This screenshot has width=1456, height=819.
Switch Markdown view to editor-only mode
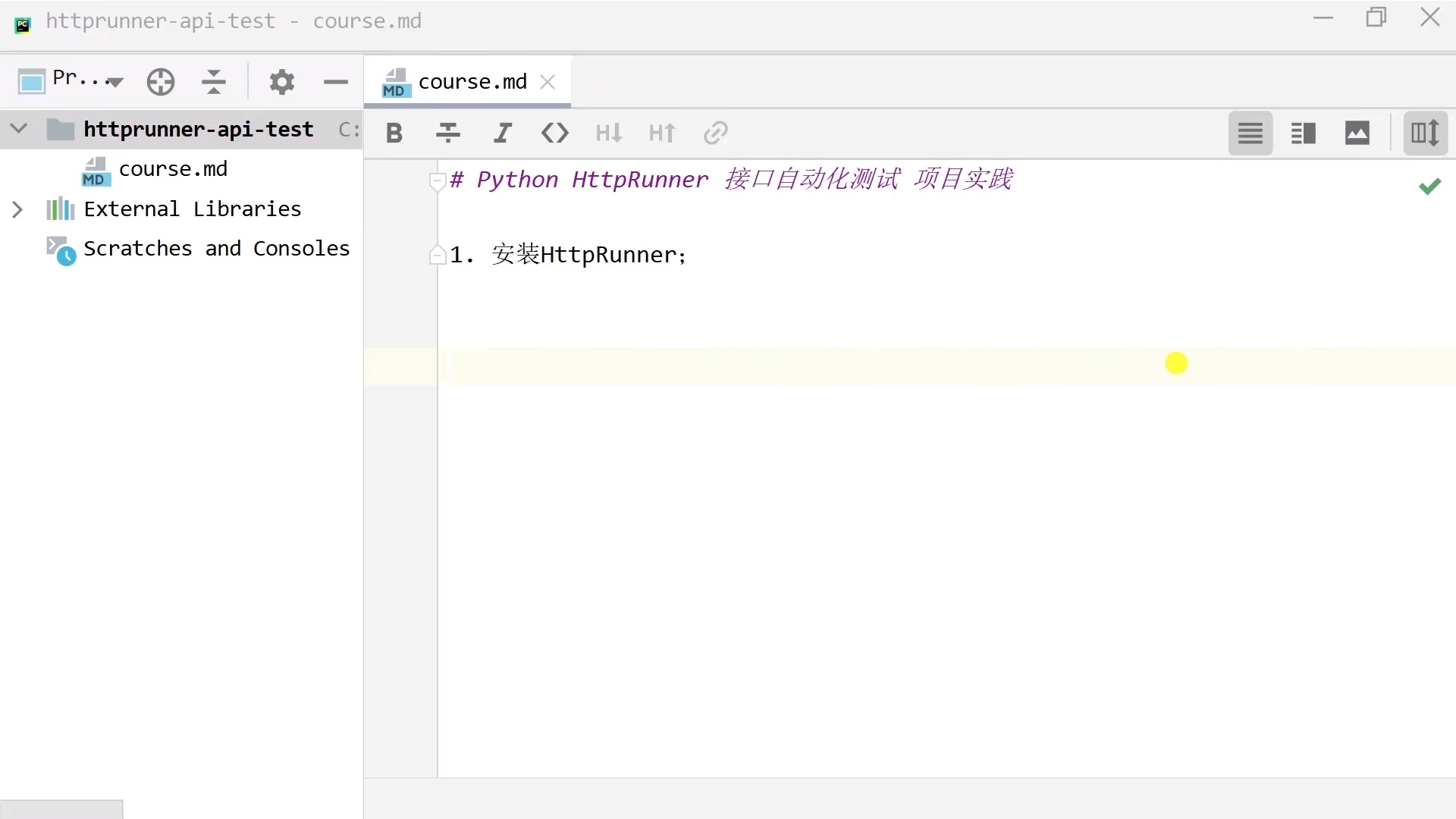click(1250, 133)
